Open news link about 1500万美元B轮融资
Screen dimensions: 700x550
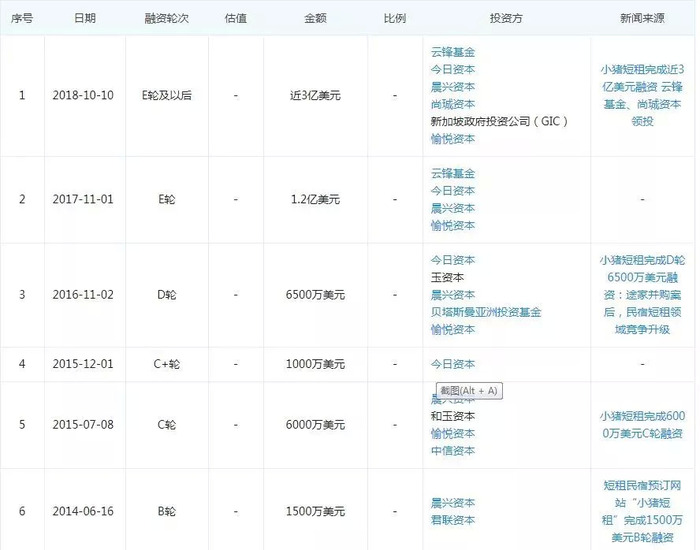tap(642, 512)
